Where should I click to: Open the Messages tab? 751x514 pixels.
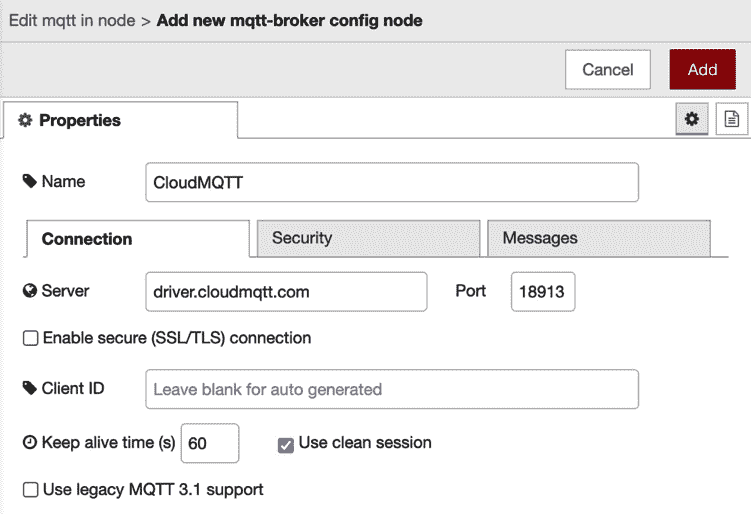click(599, 238)
